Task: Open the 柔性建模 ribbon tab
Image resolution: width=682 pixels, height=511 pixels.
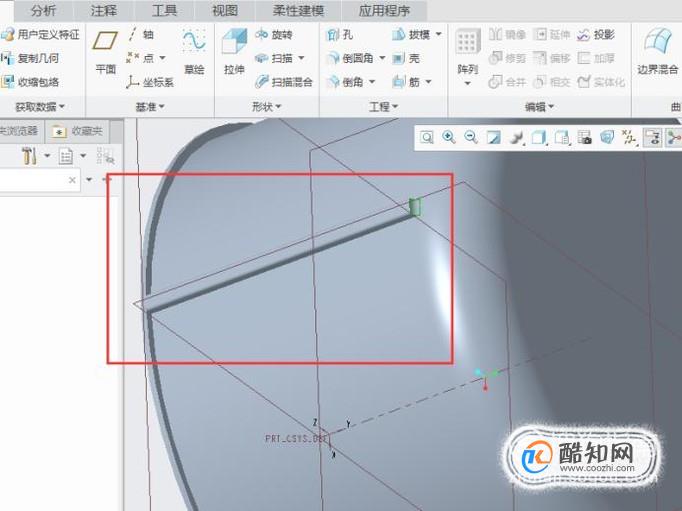Action: pyautogui.click(x=298, y=11)
